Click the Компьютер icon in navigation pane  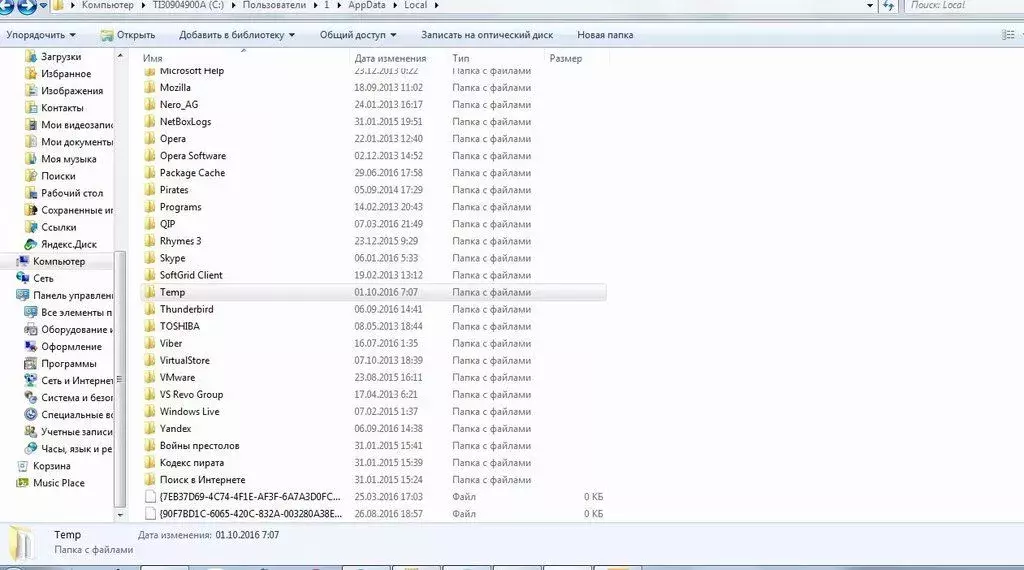pos(23,261)
